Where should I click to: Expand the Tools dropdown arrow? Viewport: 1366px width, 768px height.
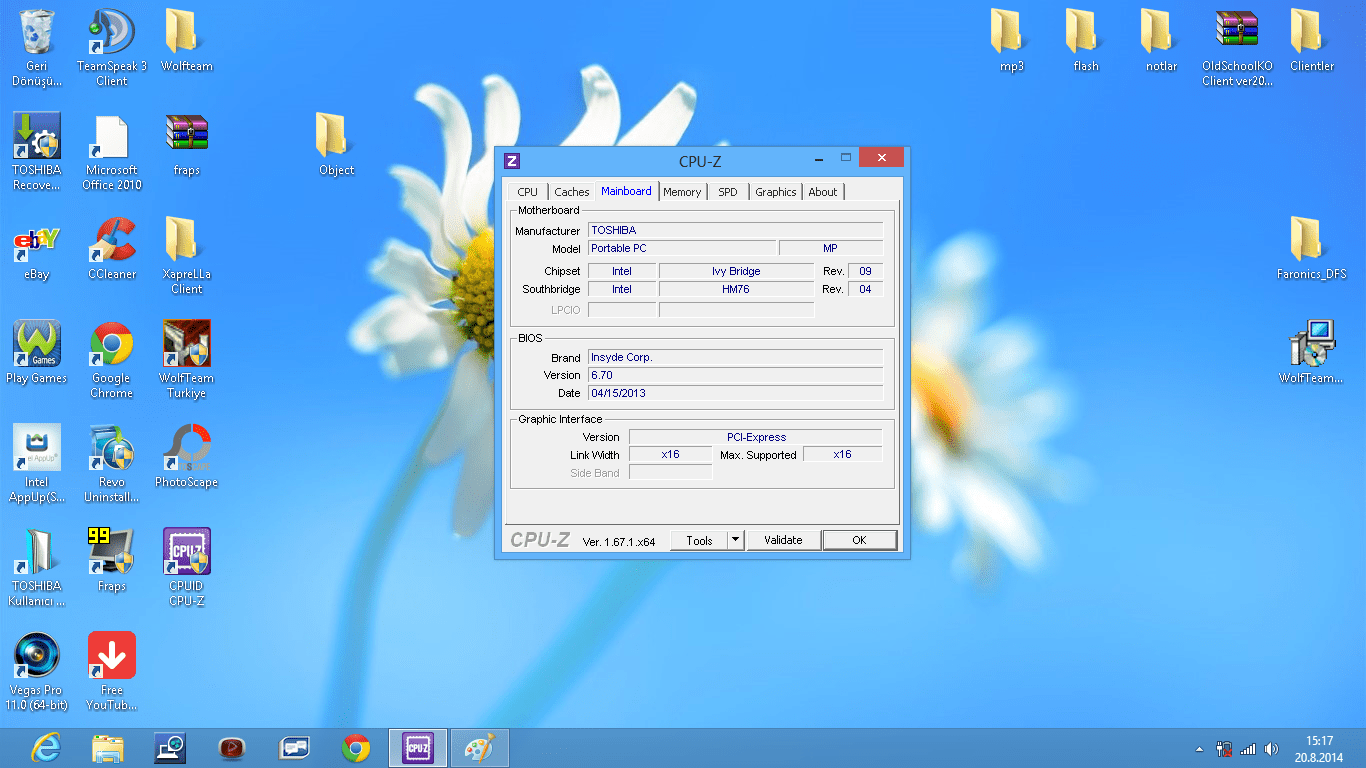coord(736,540)
